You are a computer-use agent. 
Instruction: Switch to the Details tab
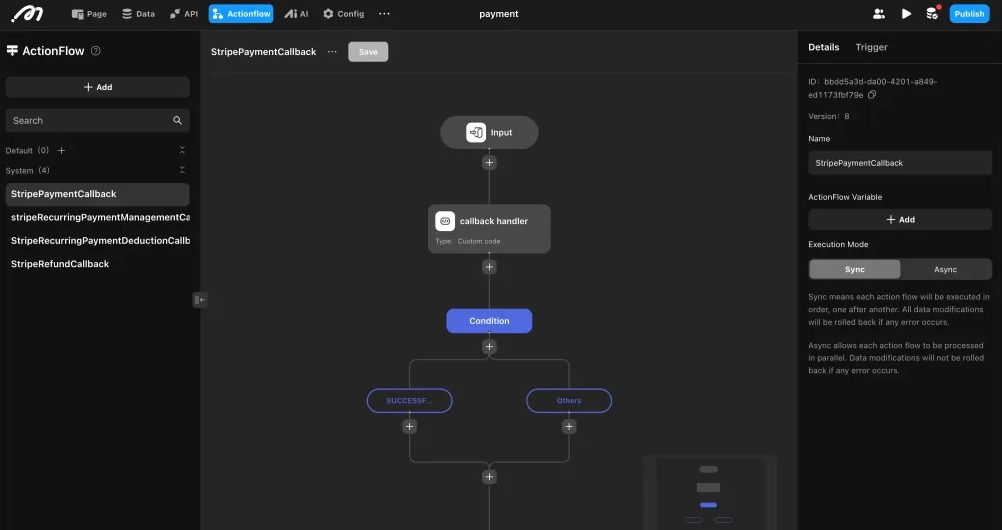pyautogui.click(x=824, y=47)
